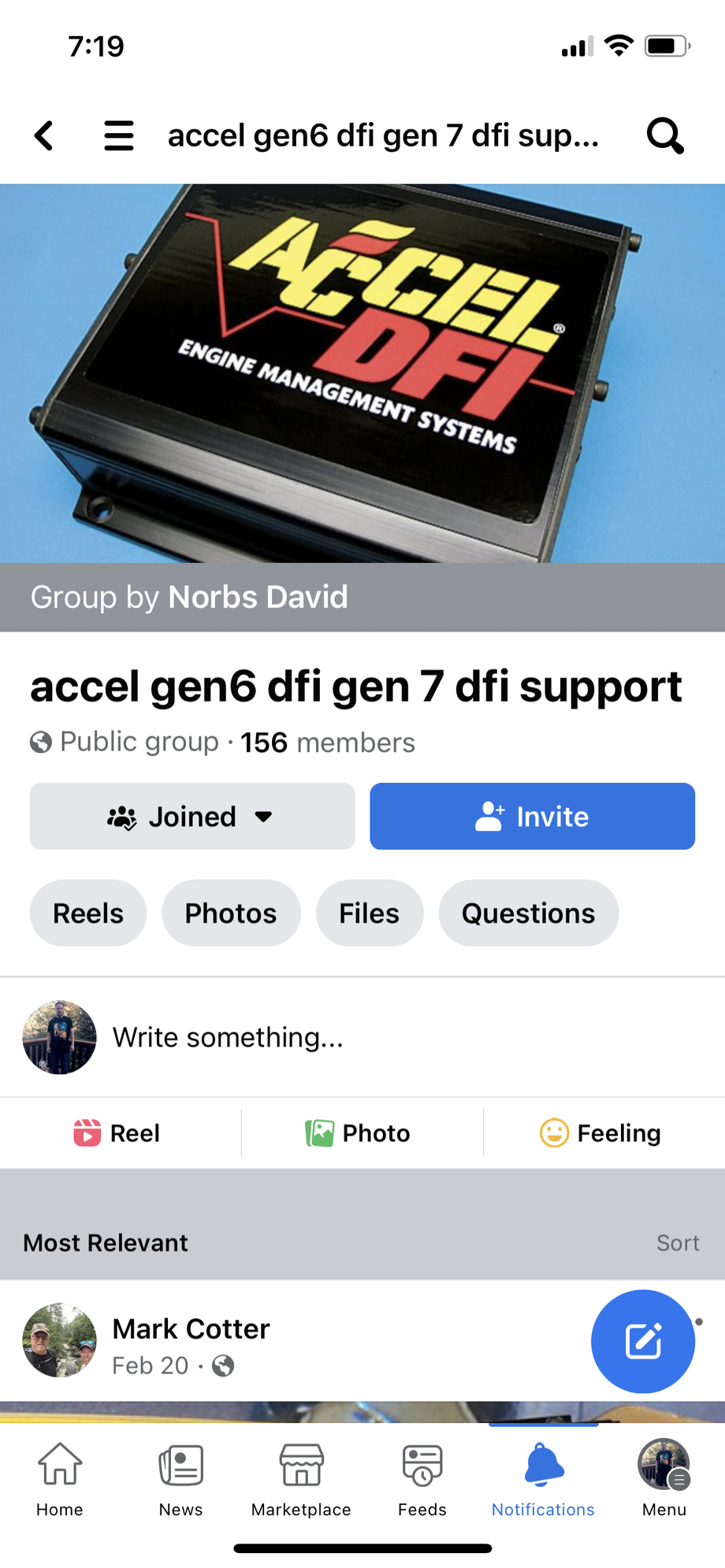Open the Norbs David profile link
725x1568 pixels.
[258, 597]
